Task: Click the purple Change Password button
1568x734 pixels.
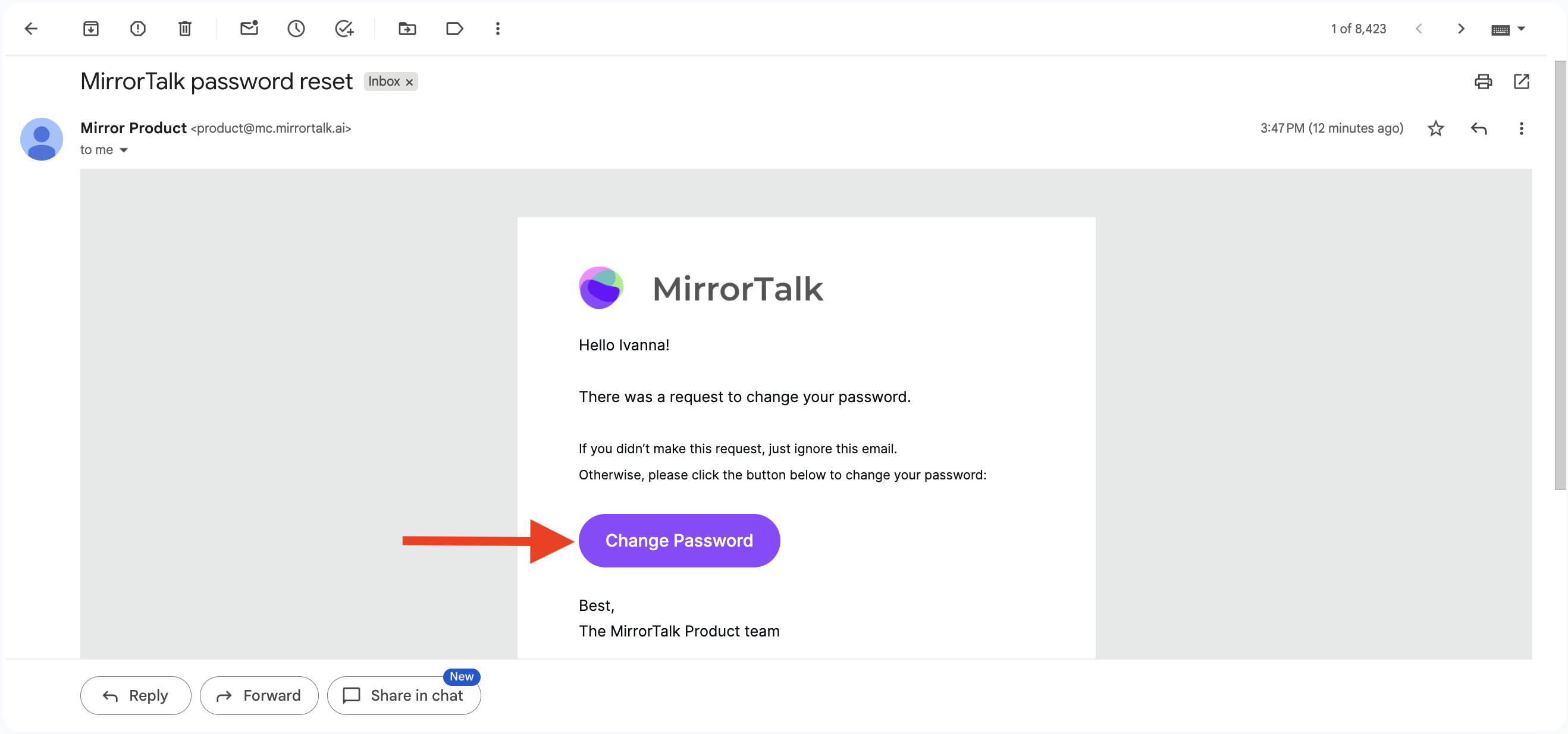Action: coord(679,541)
